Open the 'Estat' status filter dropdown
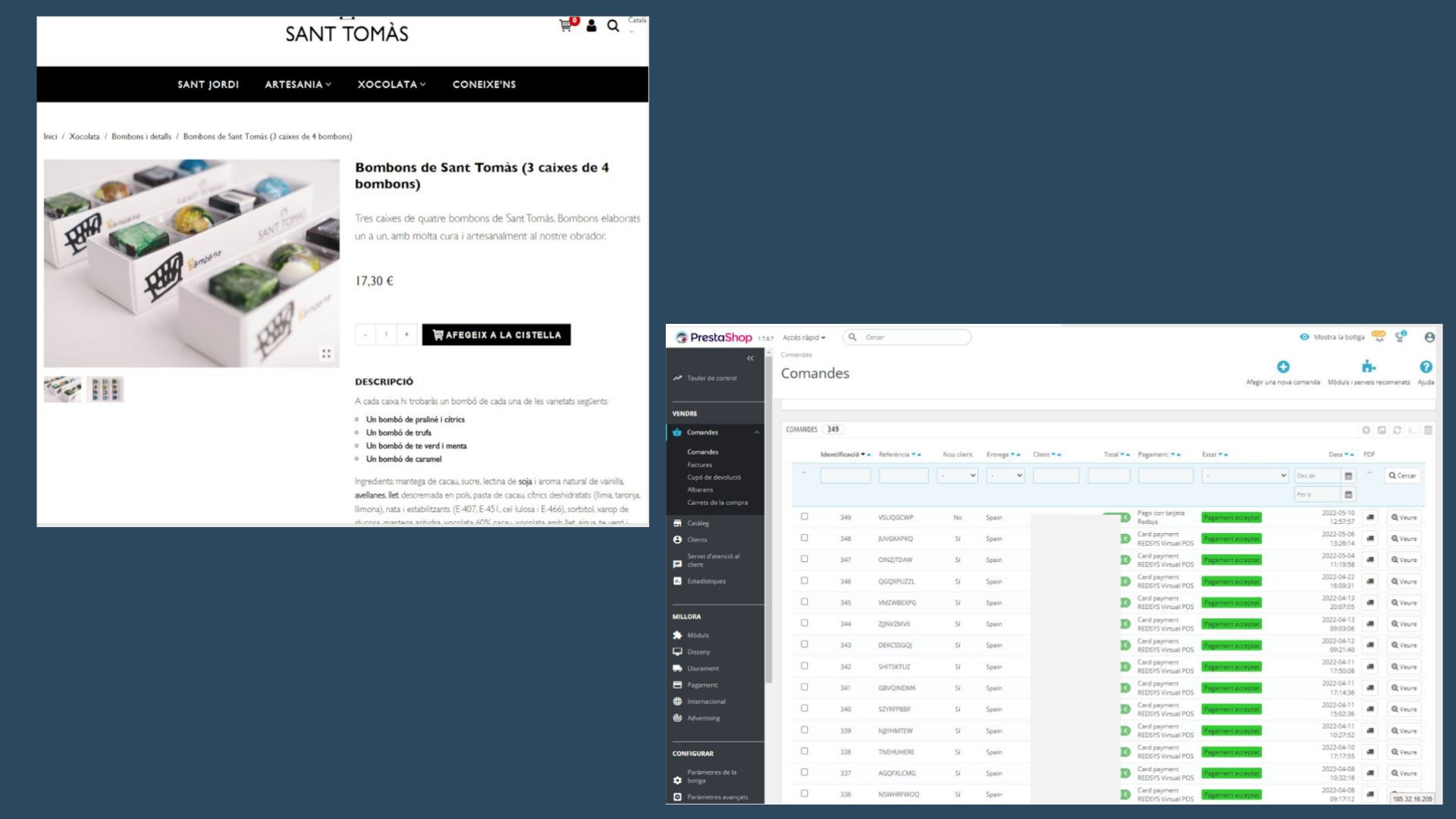This screenshot has width=1456, height=819. pos(1245,475)
